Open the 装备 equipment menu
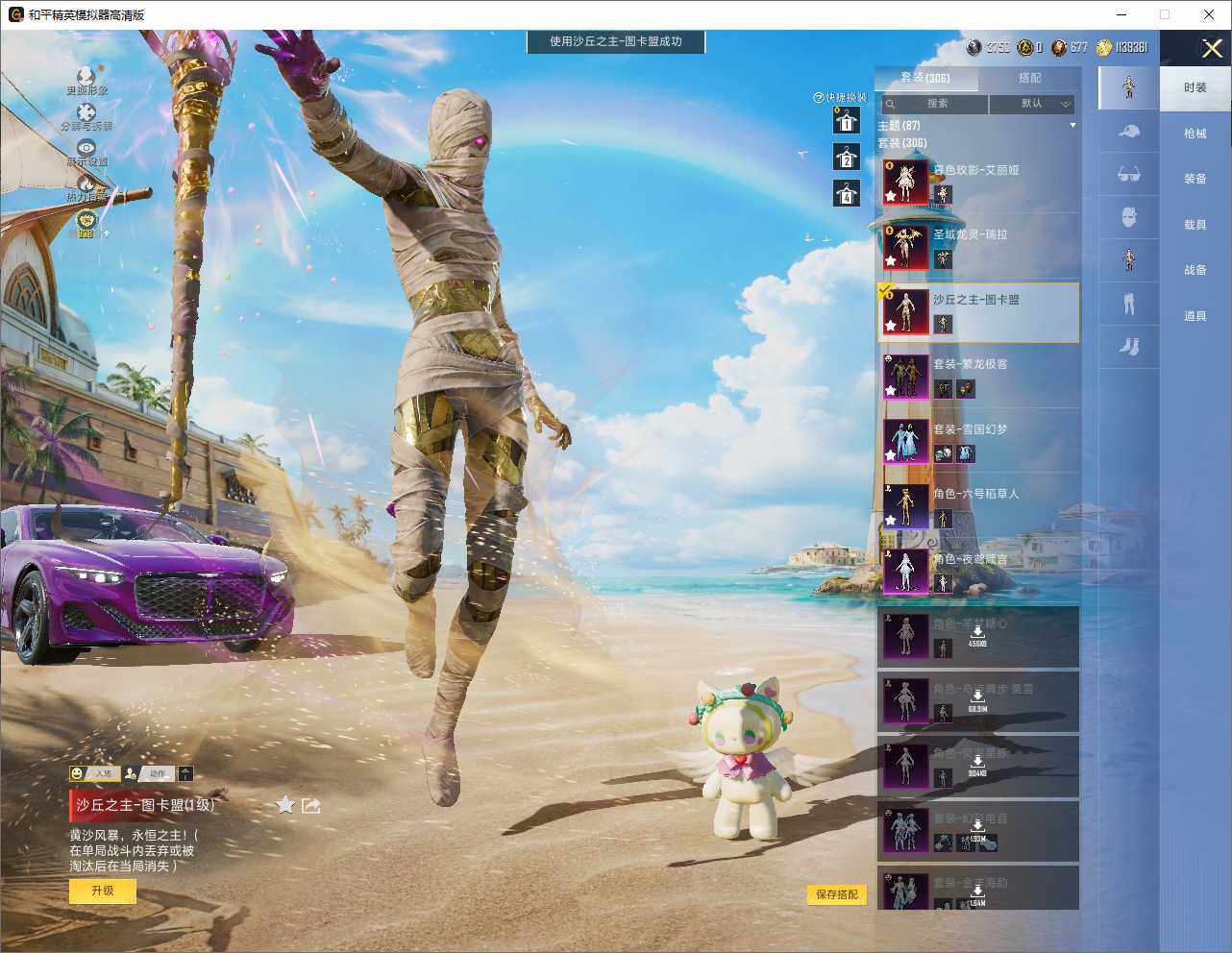Viewport: 1232px width, 953px height. (x=1195, y=179)
